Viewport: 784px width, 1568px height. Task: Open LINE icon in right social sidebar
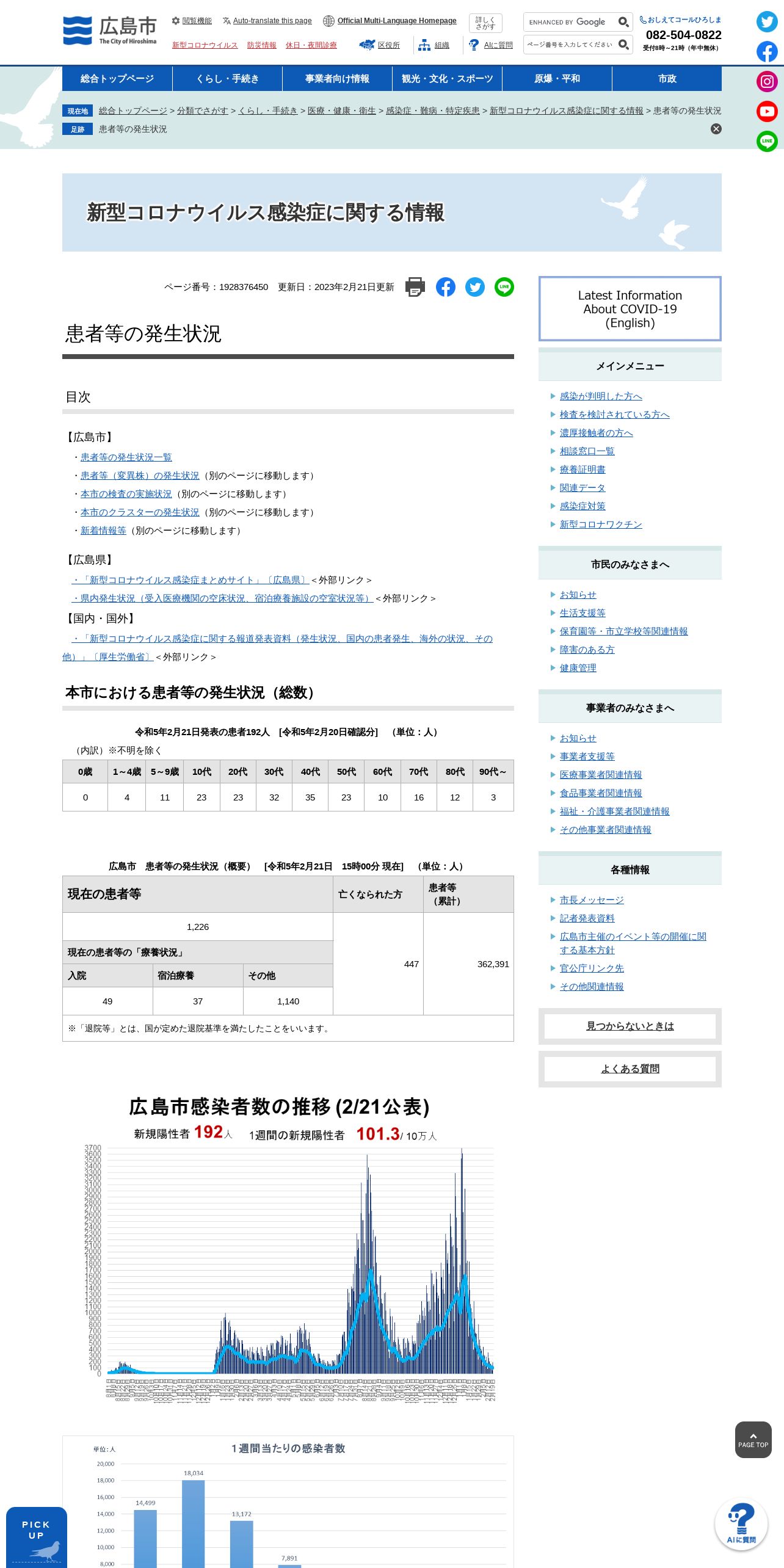pyautogui.click(x=767, y=141)
